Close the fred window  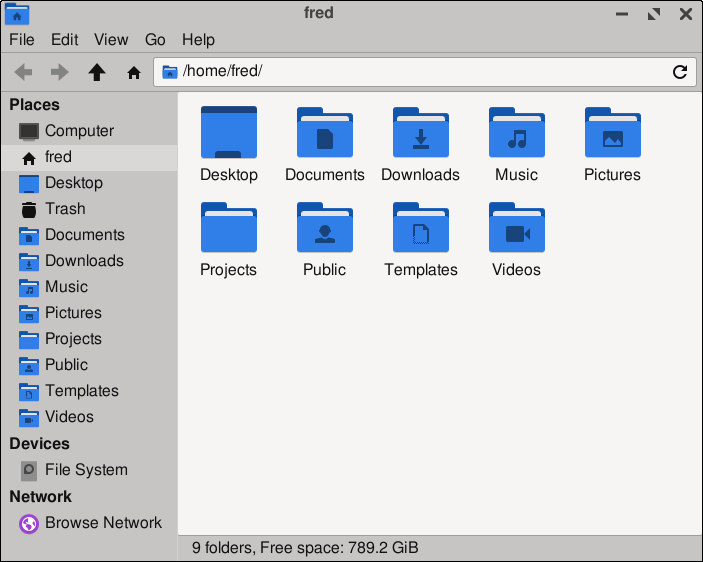pos(686,14)
